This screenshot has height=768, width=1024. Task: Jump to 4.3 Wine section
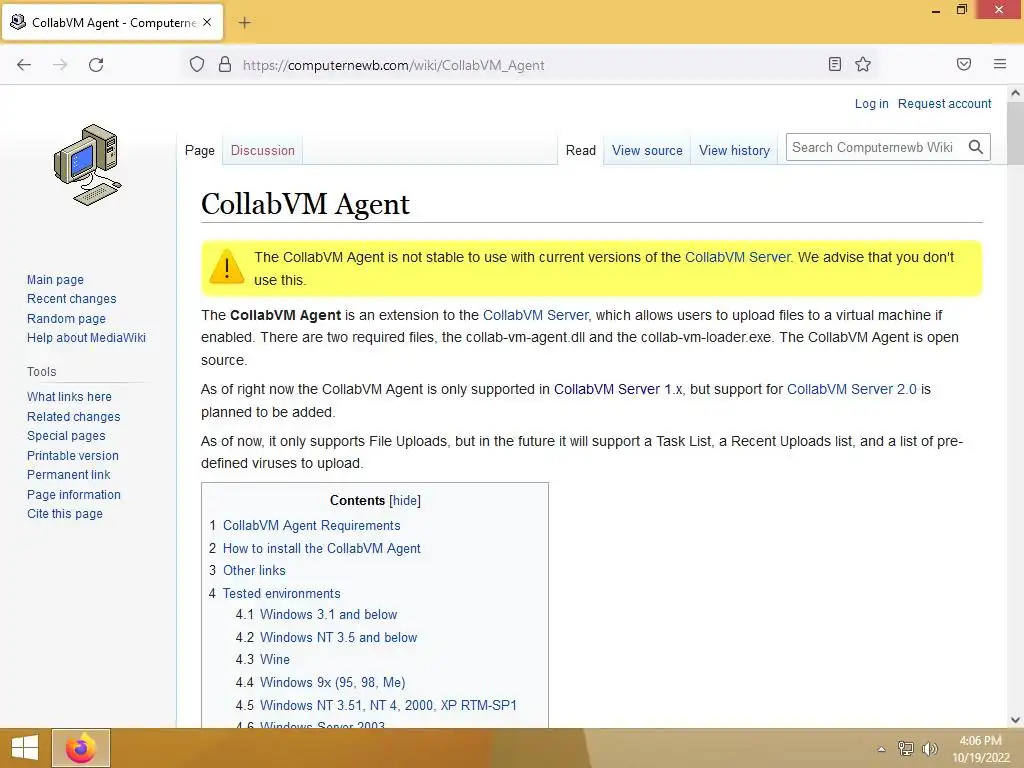(x=275, y=660)
